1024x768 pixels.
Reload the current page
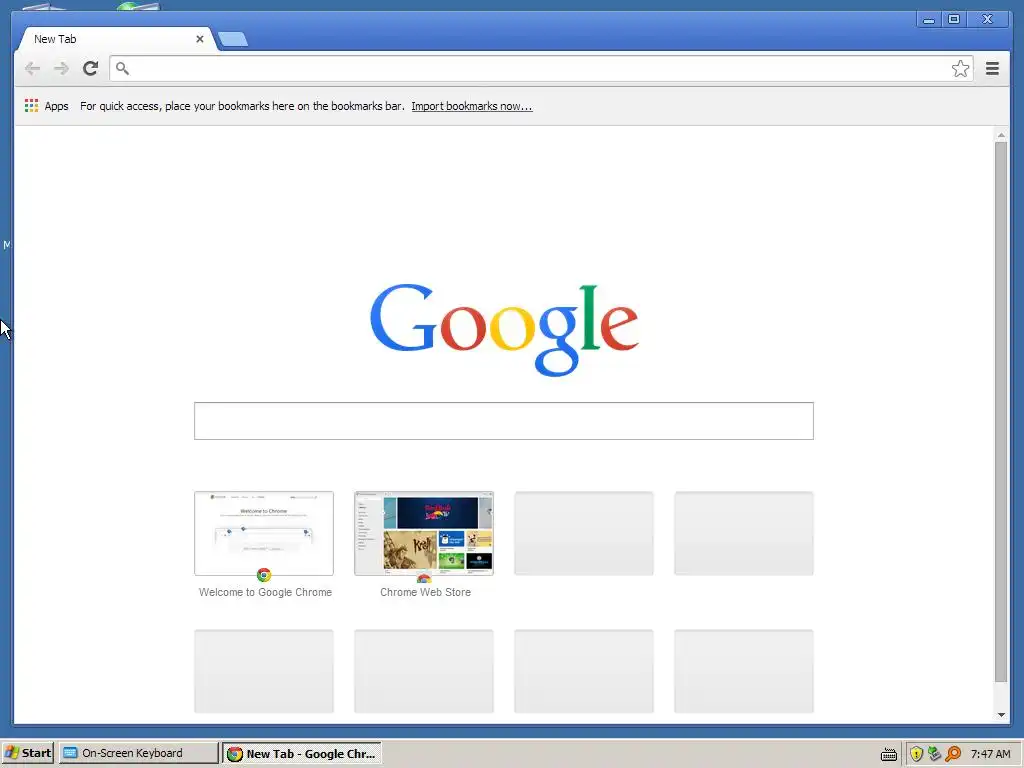coord(91,68)
